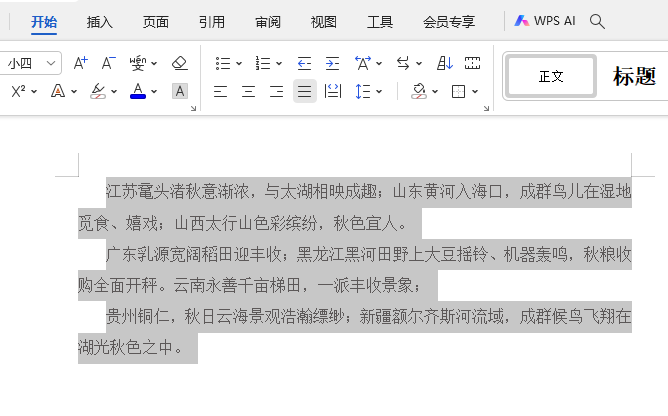668x416 pixels.
Task: Decrease paragraph indent
Action: point(304,64)
